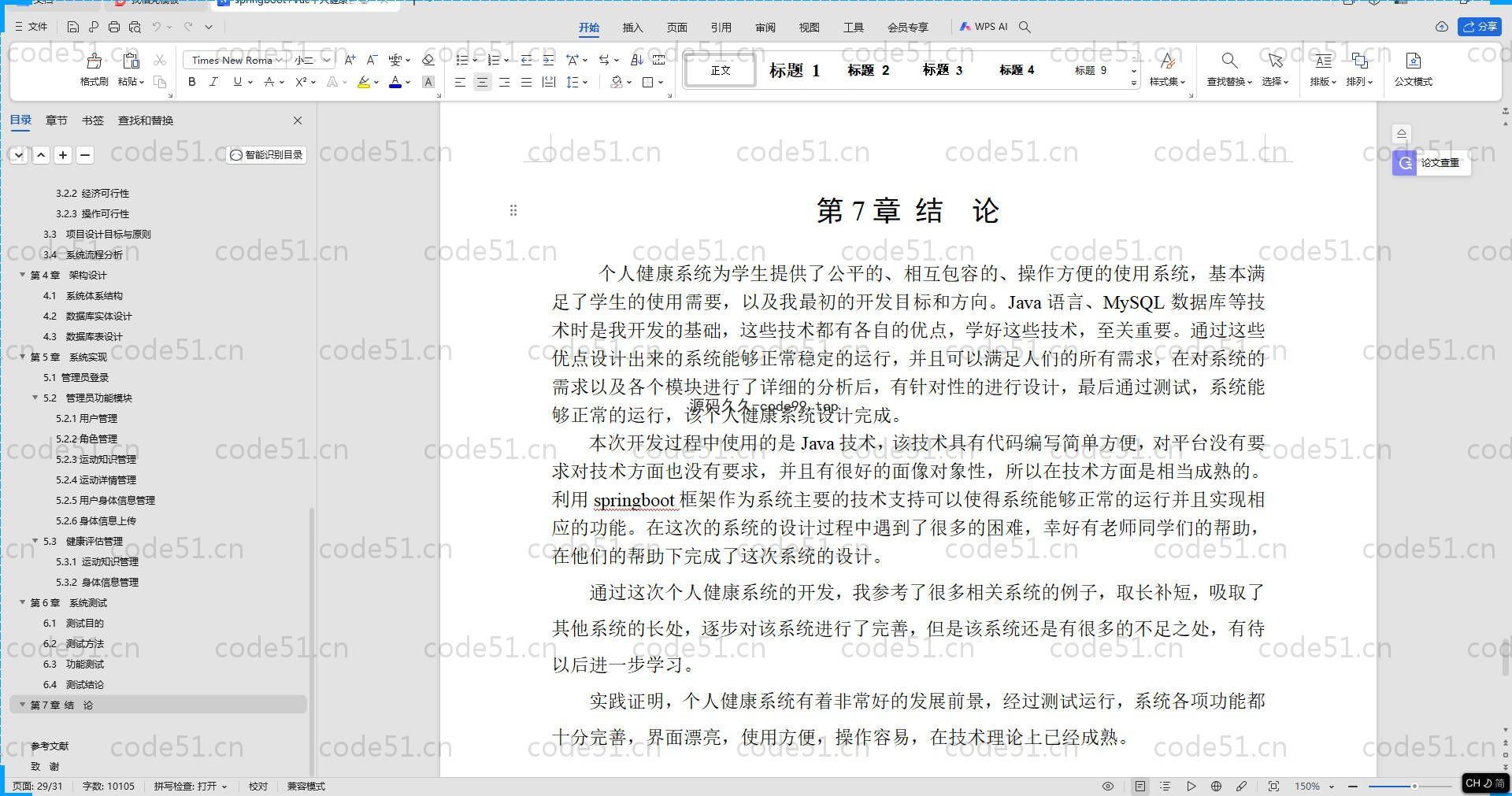Toggle Underline formatting
The image size is (1512, 796).
[x=237, y=82]
